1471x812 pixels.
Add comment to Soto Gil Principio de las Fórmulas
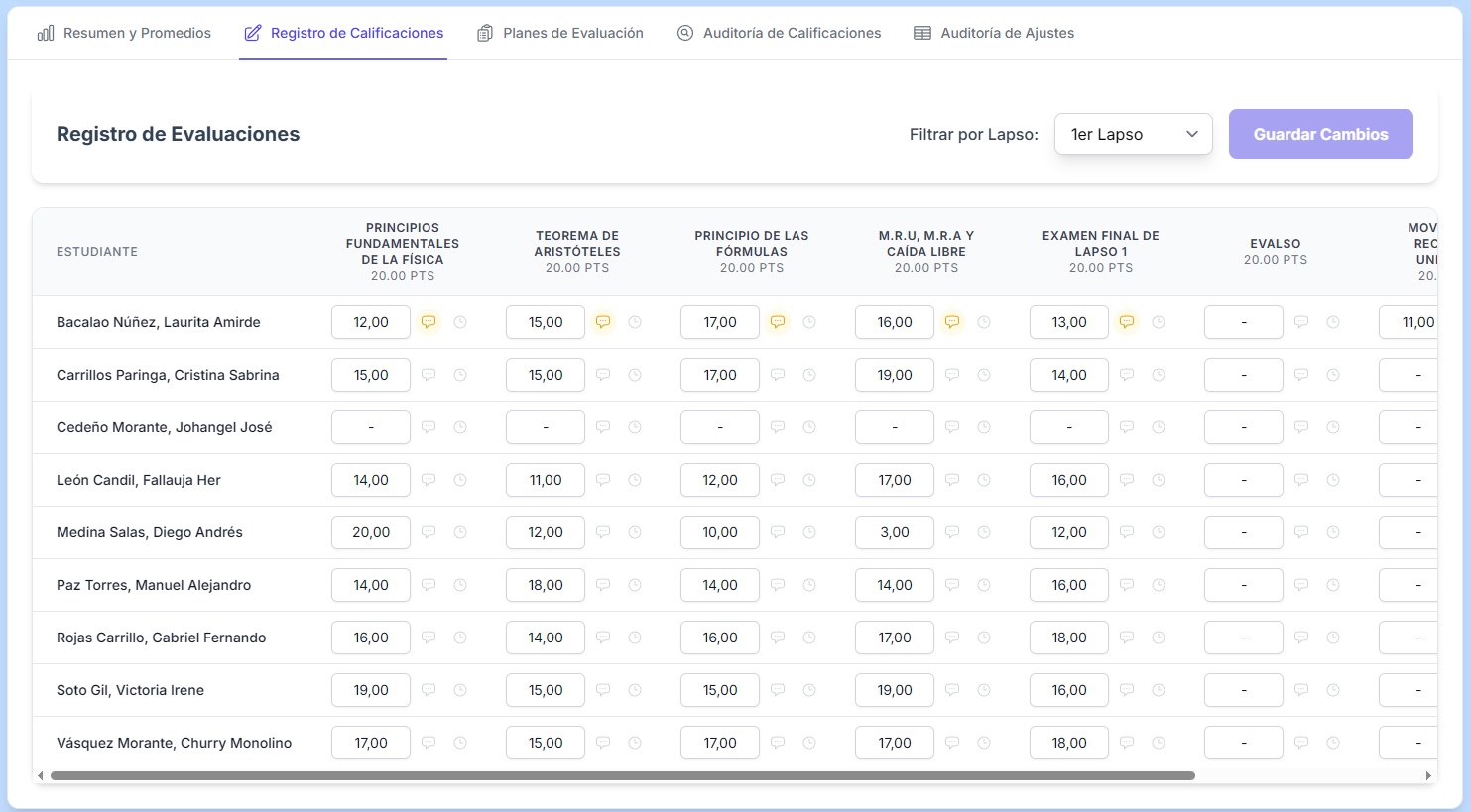click(778, 690)
